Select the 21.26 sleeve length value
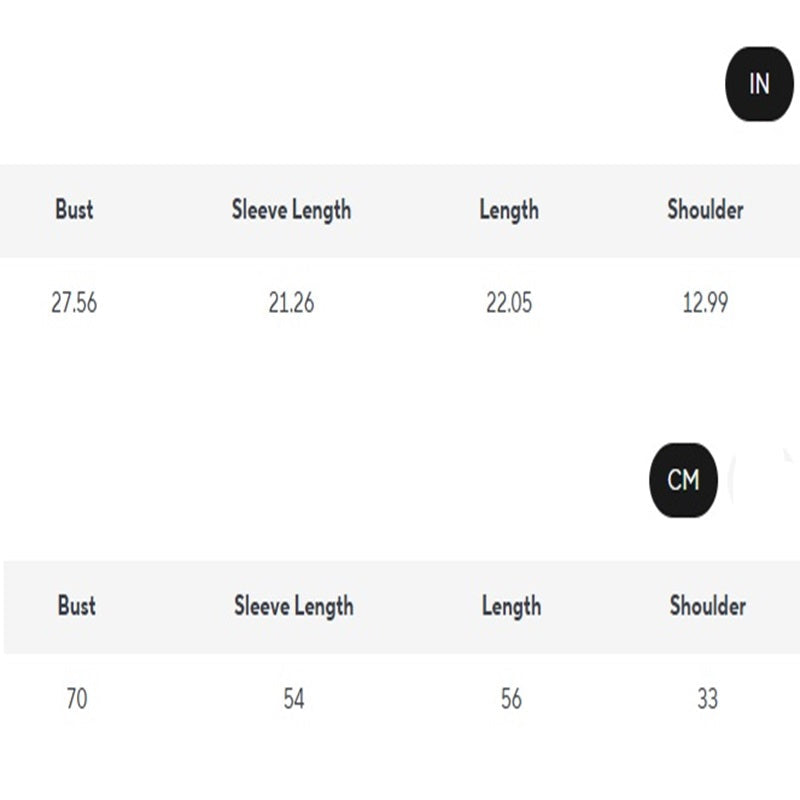Screen dimensions: 800x800 pos(291,303)
